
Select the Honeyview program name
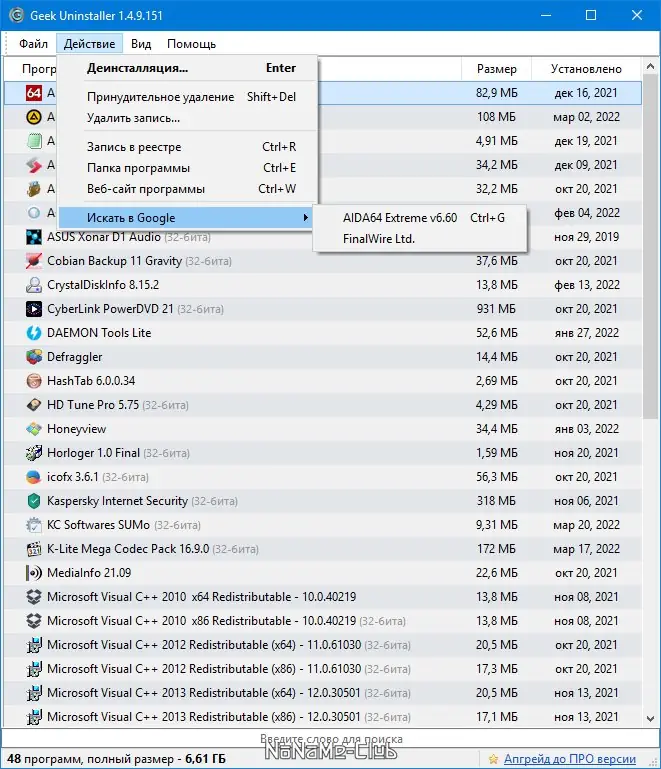coord(76,429)
